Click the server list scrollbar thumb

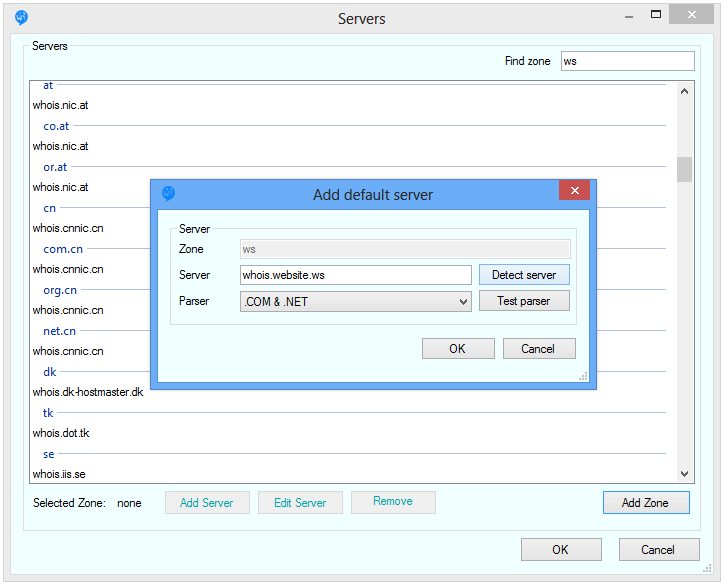(684, 169)
